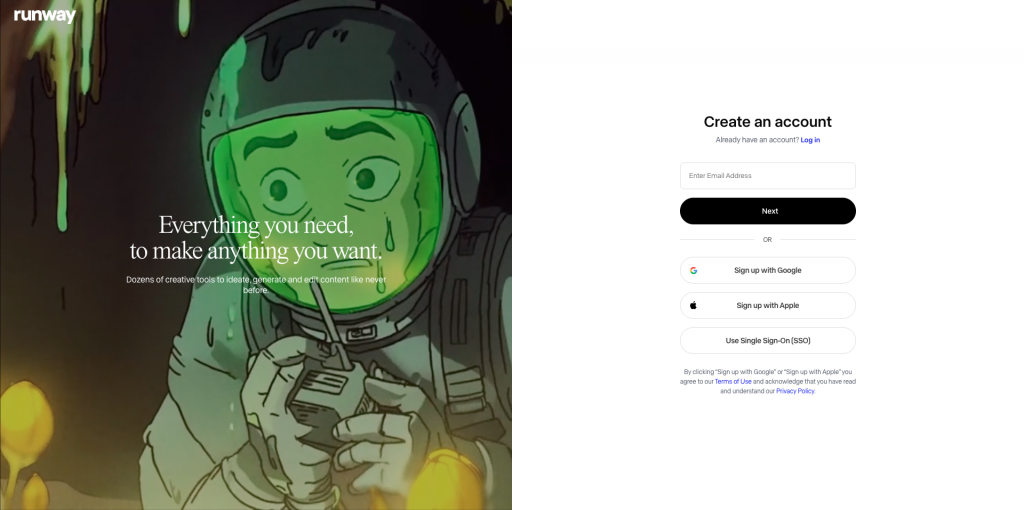Viewport: 1024px width, 510px height.
Task: Click the Dozens of creative tools subtitle
Action: click(256, 285)
